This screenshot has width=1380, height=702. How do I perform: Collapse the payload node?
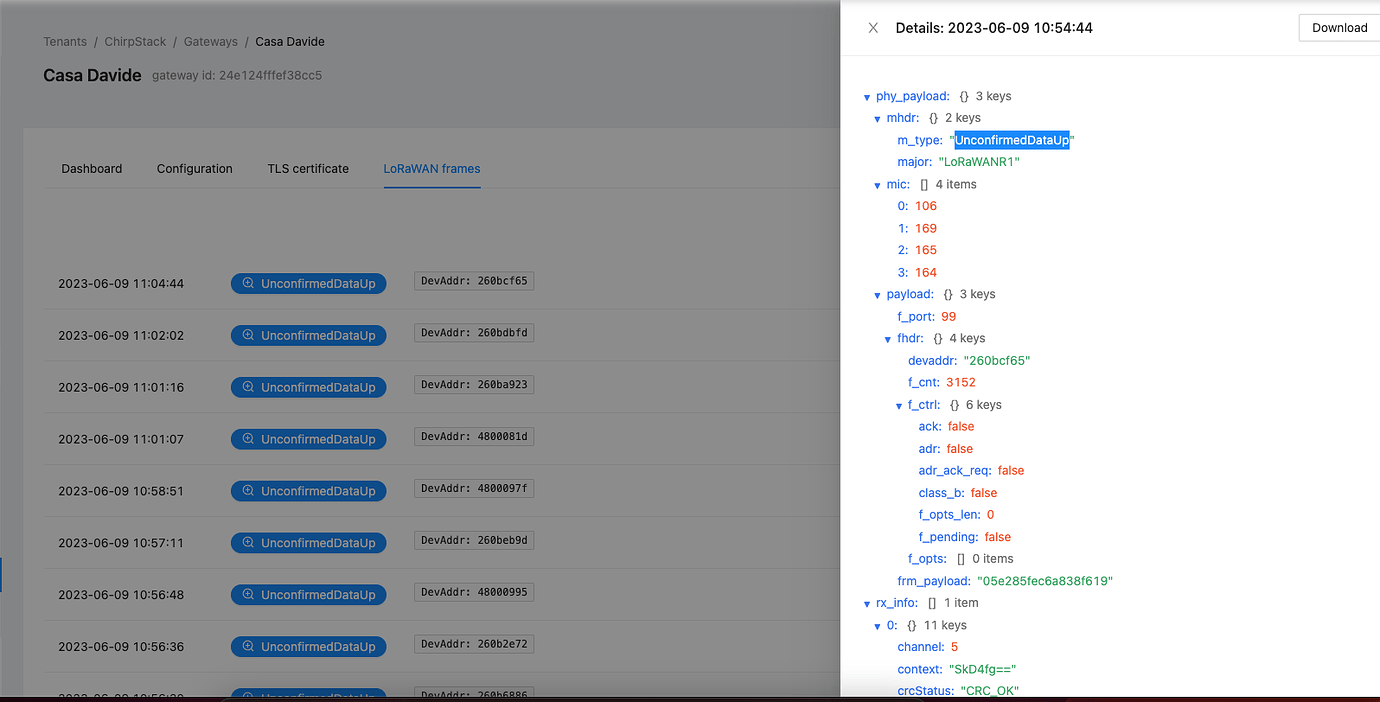[x=877, y=295]
